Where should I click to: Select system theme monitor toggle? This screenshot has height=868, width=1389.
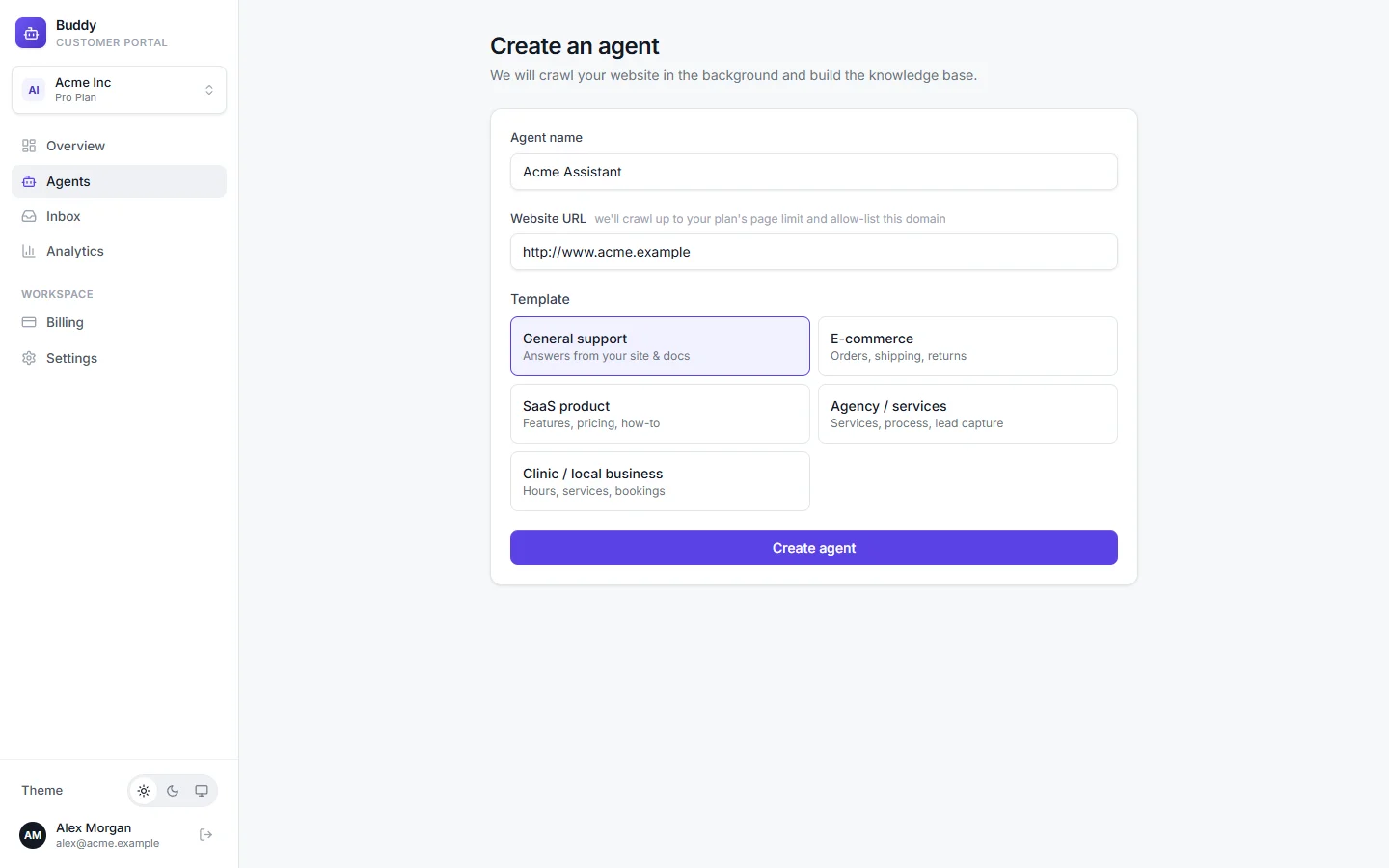coord(202,791)
